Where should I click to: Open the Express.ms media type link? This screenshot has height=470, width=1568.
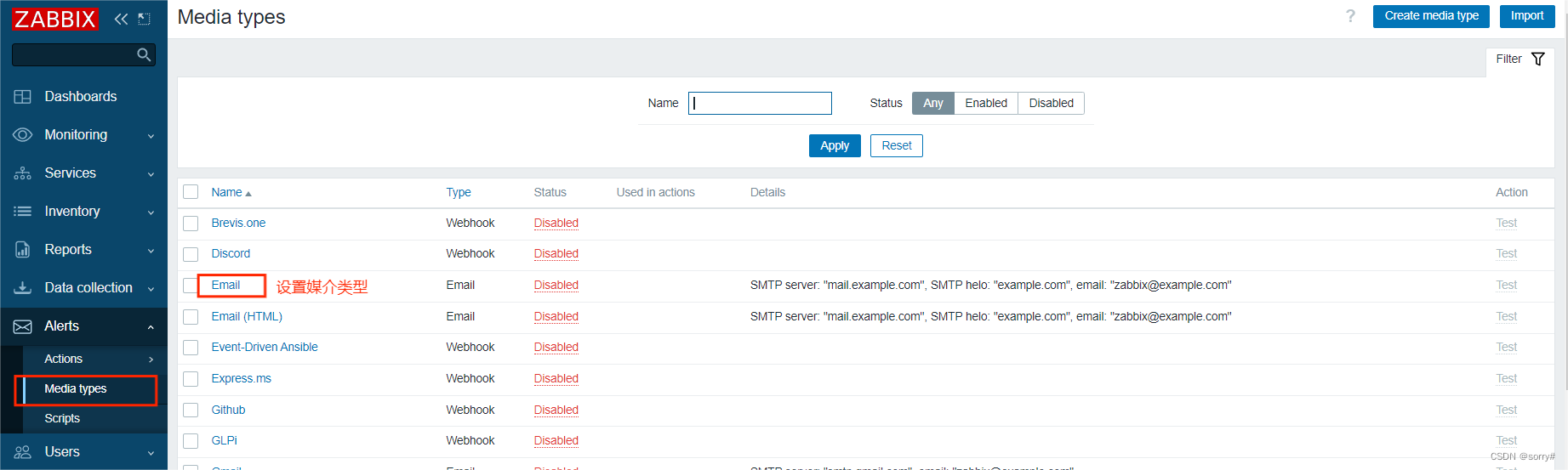point(241,379)
